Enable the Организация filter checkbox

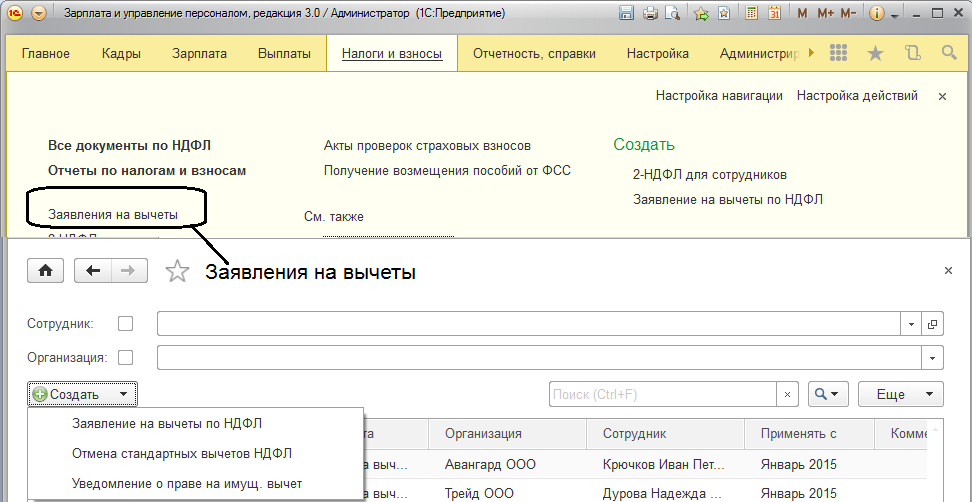125,358
